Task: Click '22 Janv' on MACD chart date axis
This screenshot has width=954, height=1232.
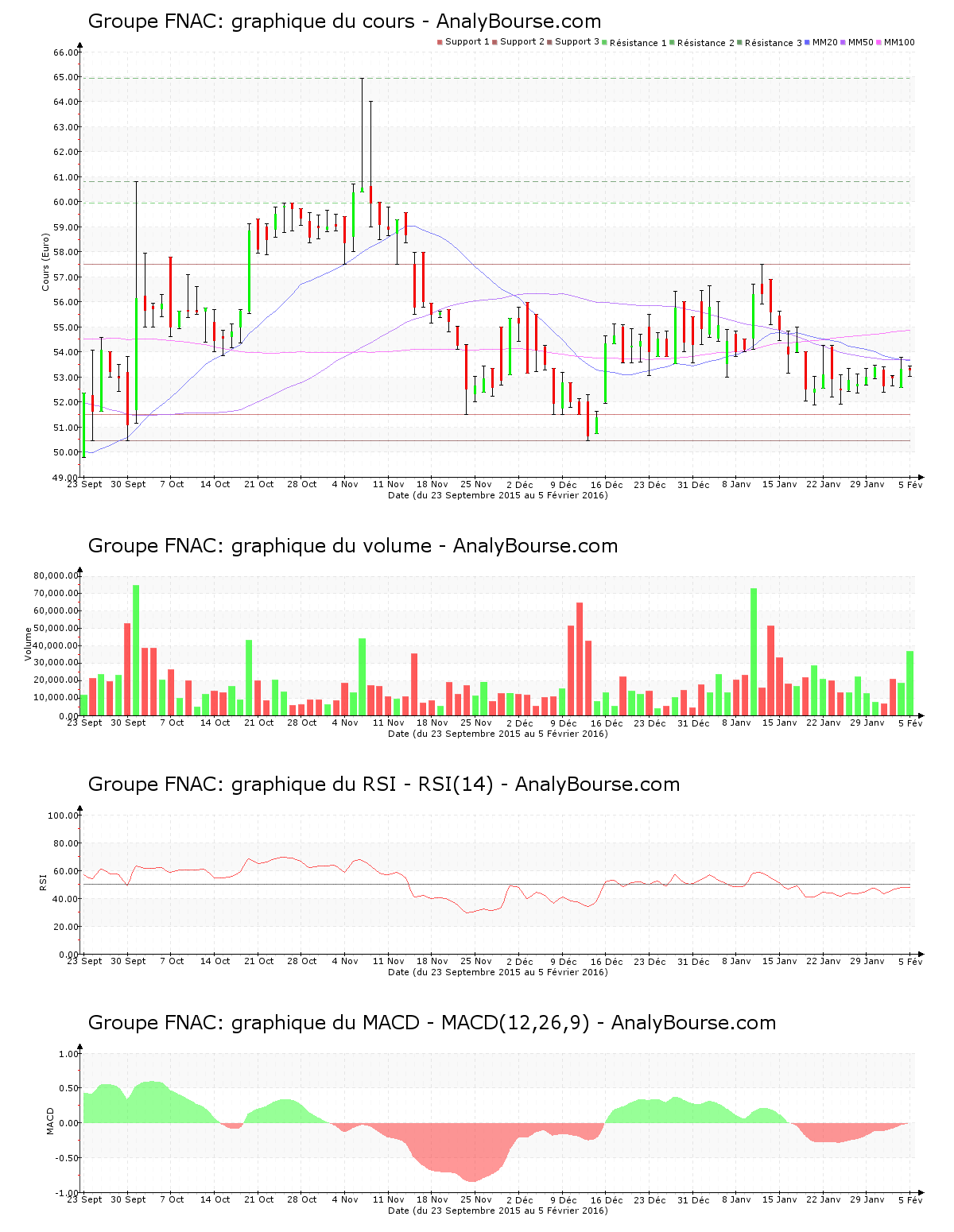Action: coord(824,1199)
